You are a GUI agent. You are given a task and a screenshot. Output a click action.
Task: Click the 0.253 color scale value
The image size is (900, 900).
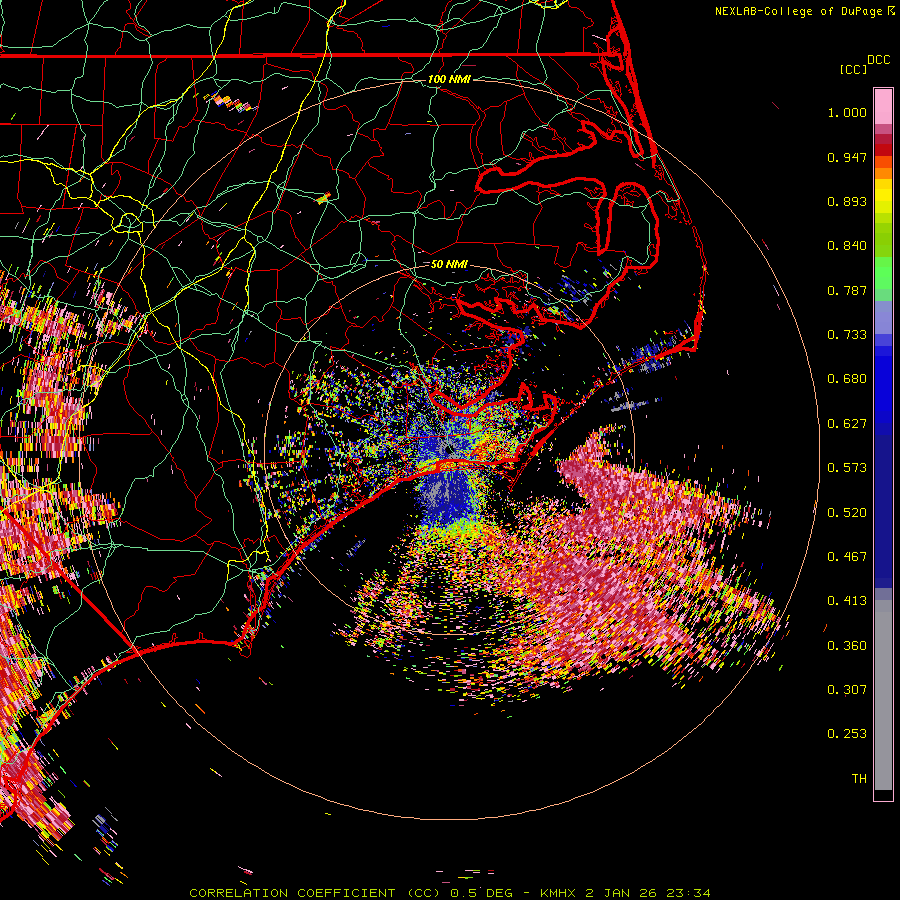pyautogui.click(x=847, y=734)
